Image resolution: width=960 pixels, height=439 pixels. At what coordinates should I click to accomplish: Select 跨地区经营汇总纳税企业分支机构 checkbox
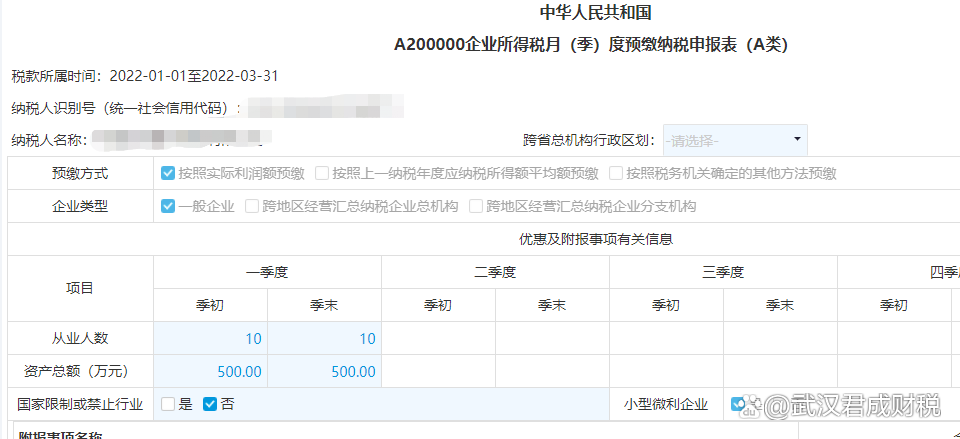(x=476, y=206)
